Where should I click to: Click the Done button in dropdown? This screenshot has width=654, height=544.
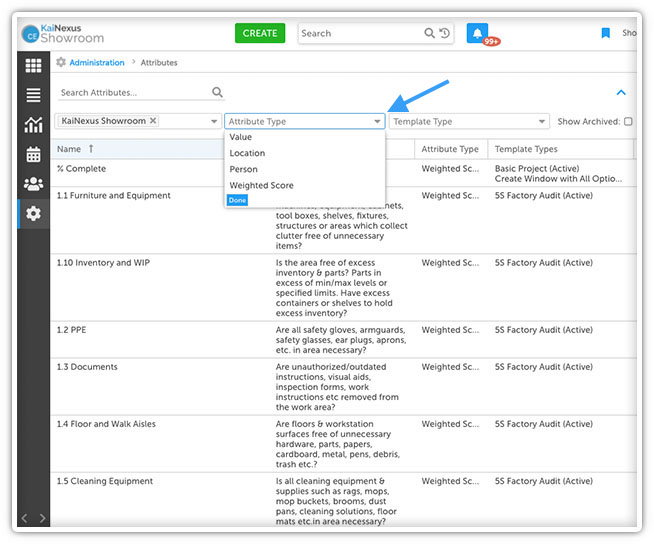pyautogui.click(x=236, y=200)
